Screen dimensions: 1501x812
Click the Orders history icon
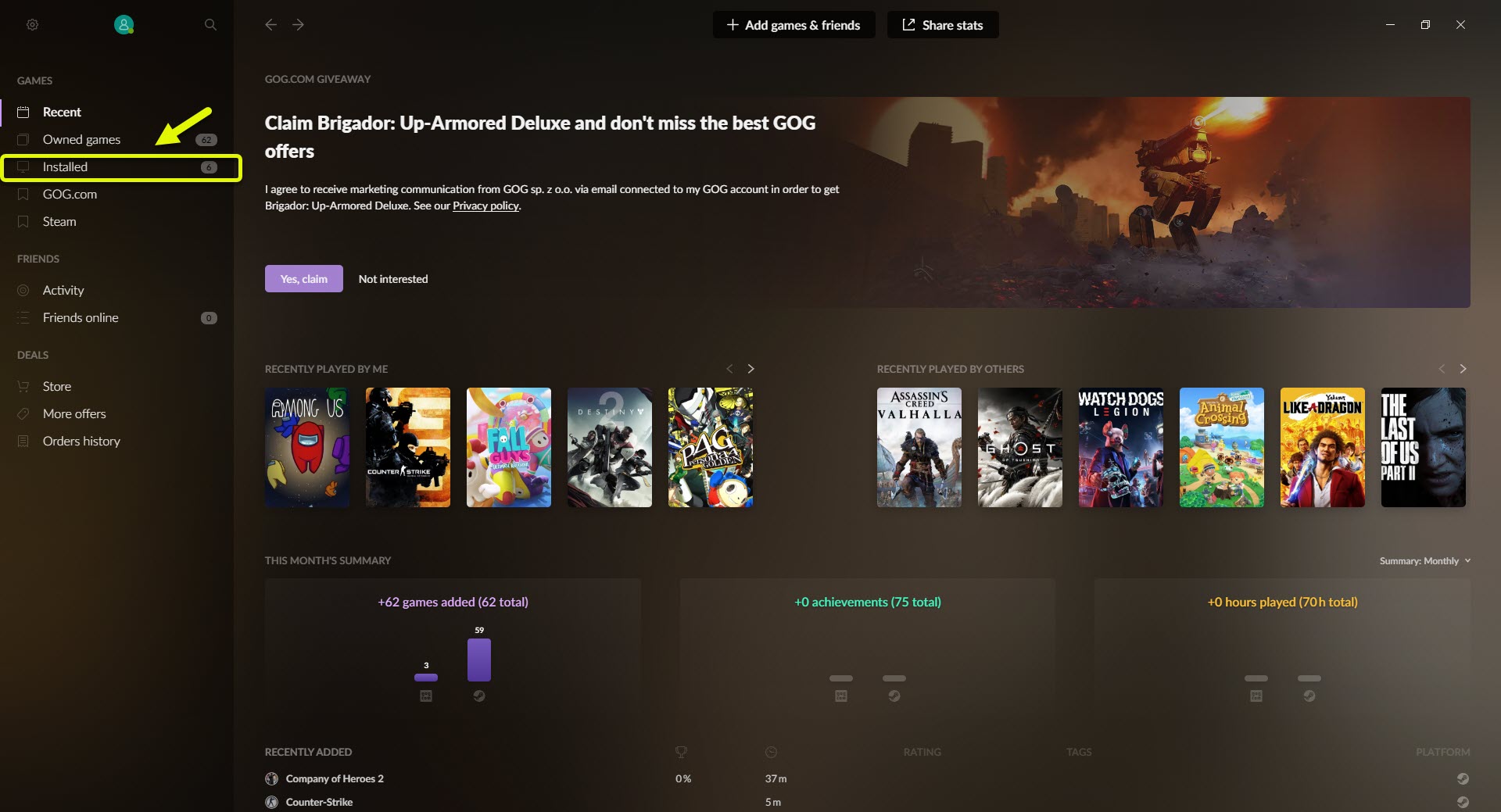tap(23, 441)
